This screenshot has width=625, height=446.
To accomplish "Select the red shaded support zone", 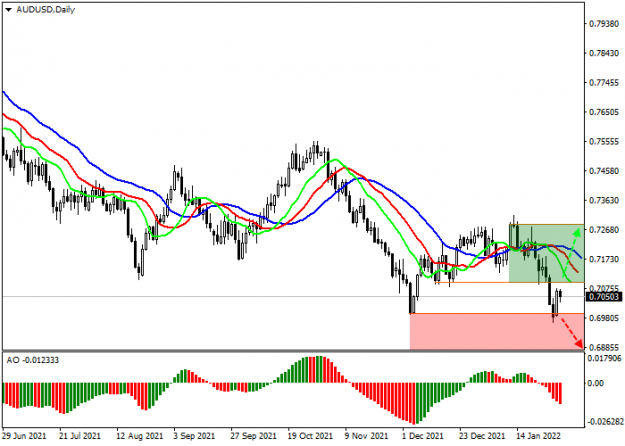I will click(497, 332).
